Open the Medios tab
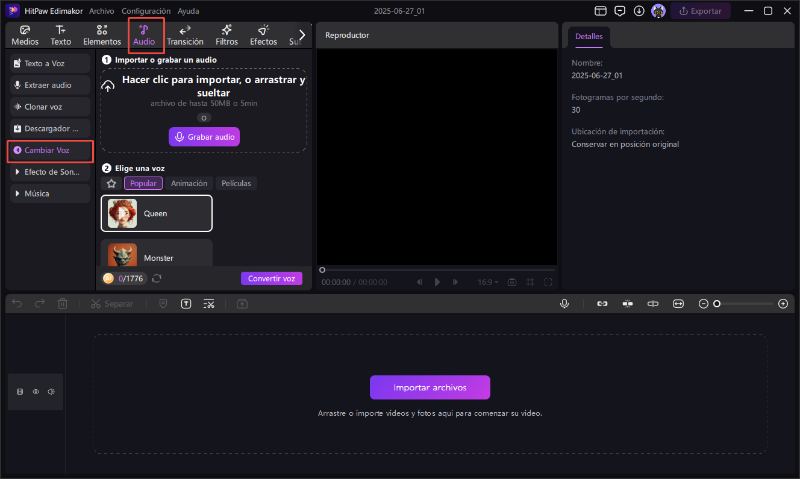The image size is (800, 479). pos(24,35)
